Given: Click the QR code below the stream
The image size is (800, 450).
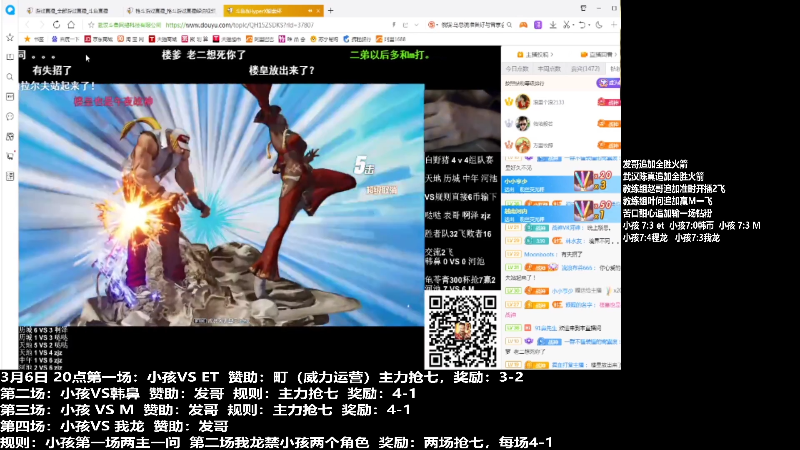Looking at the screenshot, I should pyautogui.click(x=462, y=331).
